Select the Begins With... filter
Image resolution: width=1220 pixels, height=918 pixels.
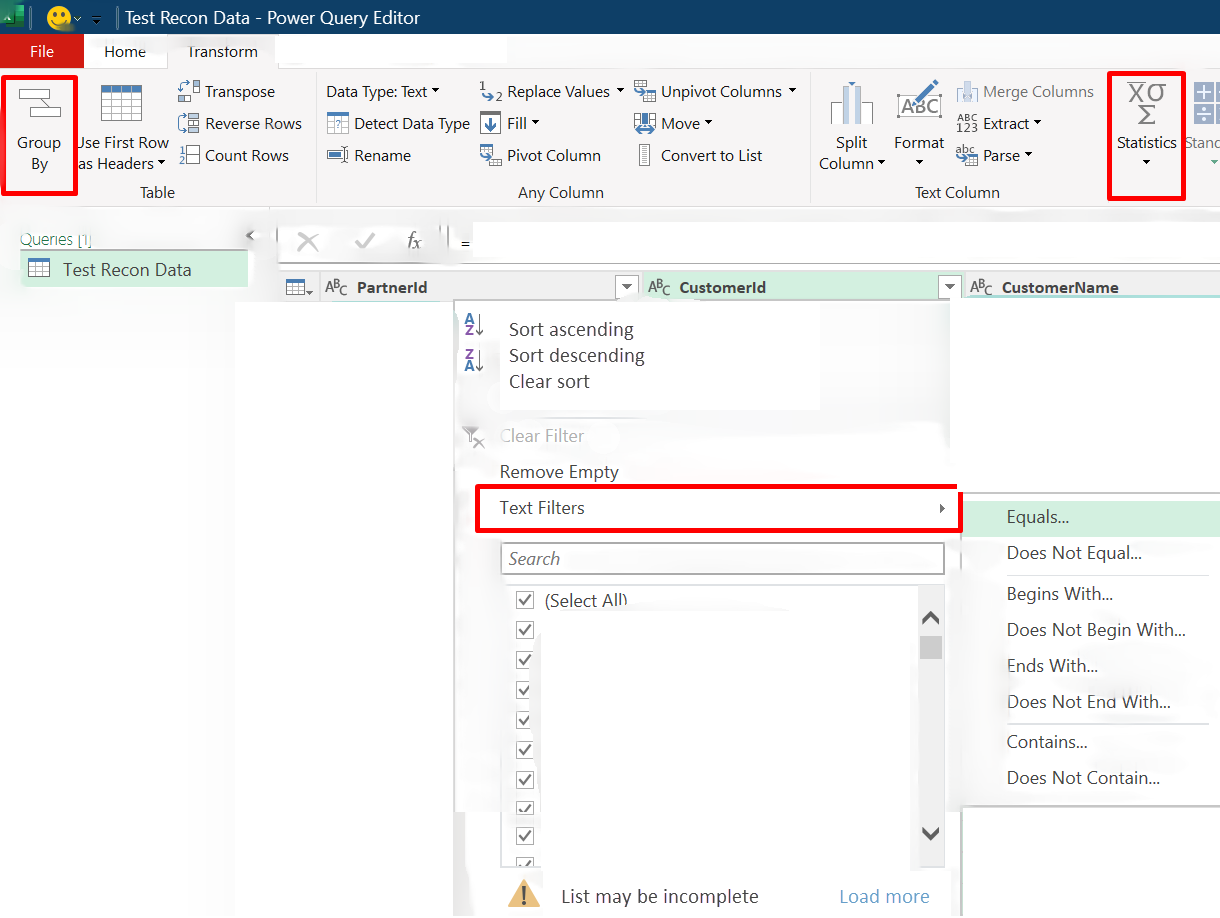coord(1060,594)
